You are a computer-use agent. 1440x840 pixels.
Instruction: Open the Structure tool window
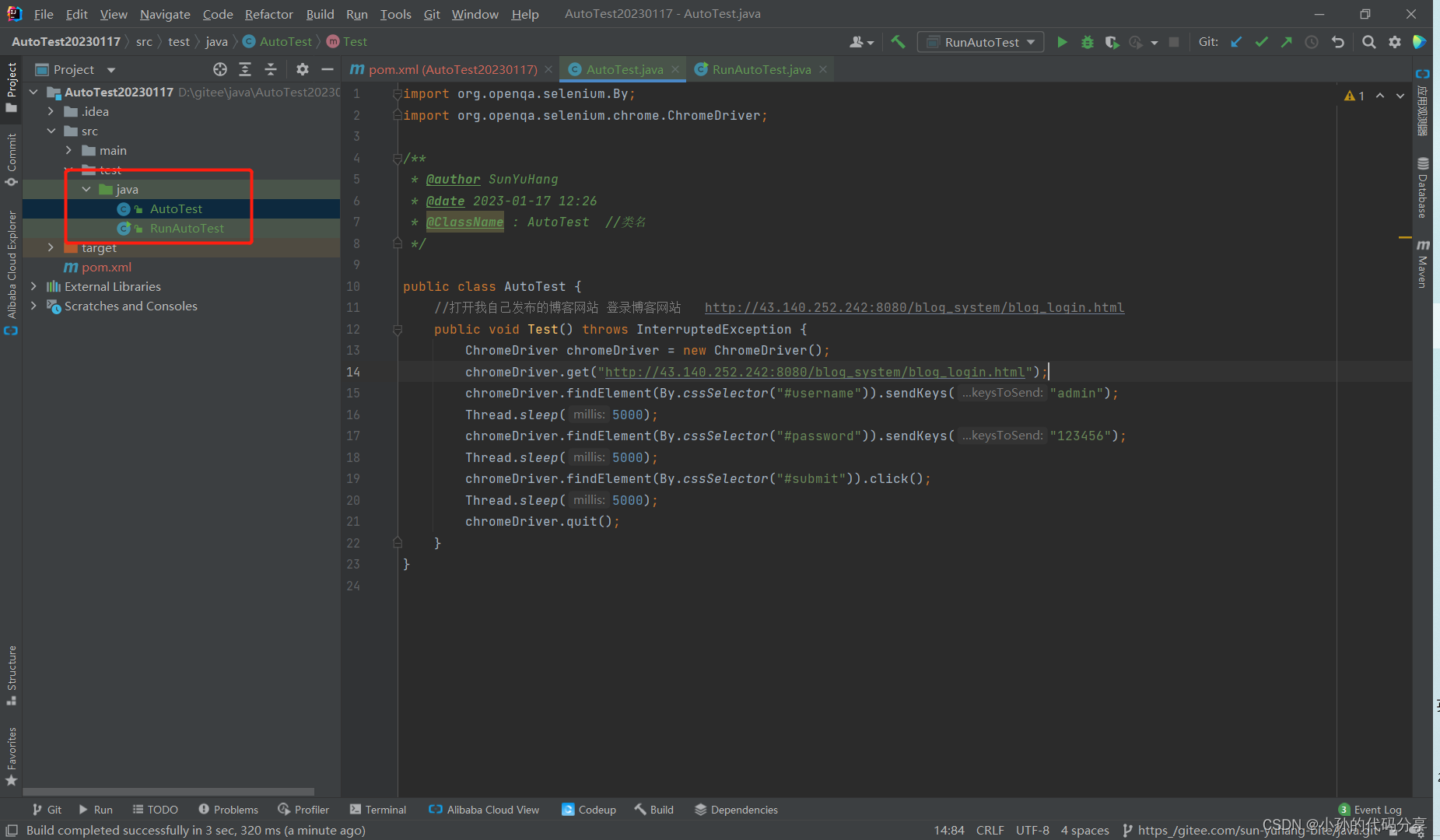12,675
